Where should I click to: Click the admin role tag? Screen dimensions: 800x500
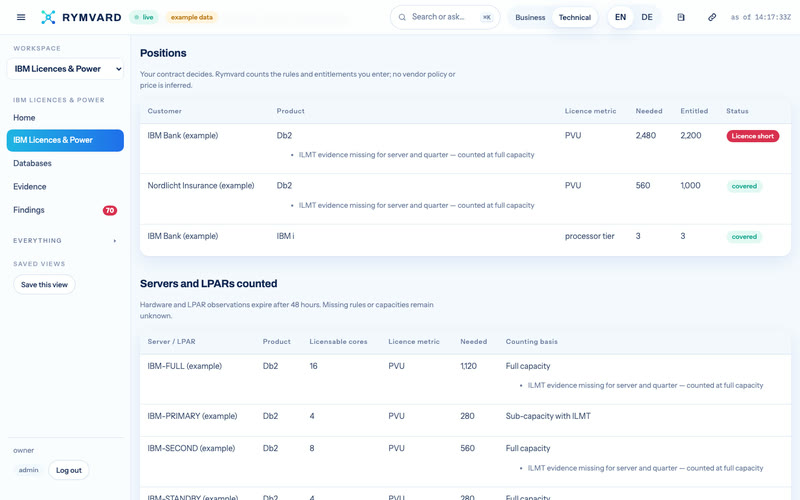pyautogui.click(x=29, y=470)
